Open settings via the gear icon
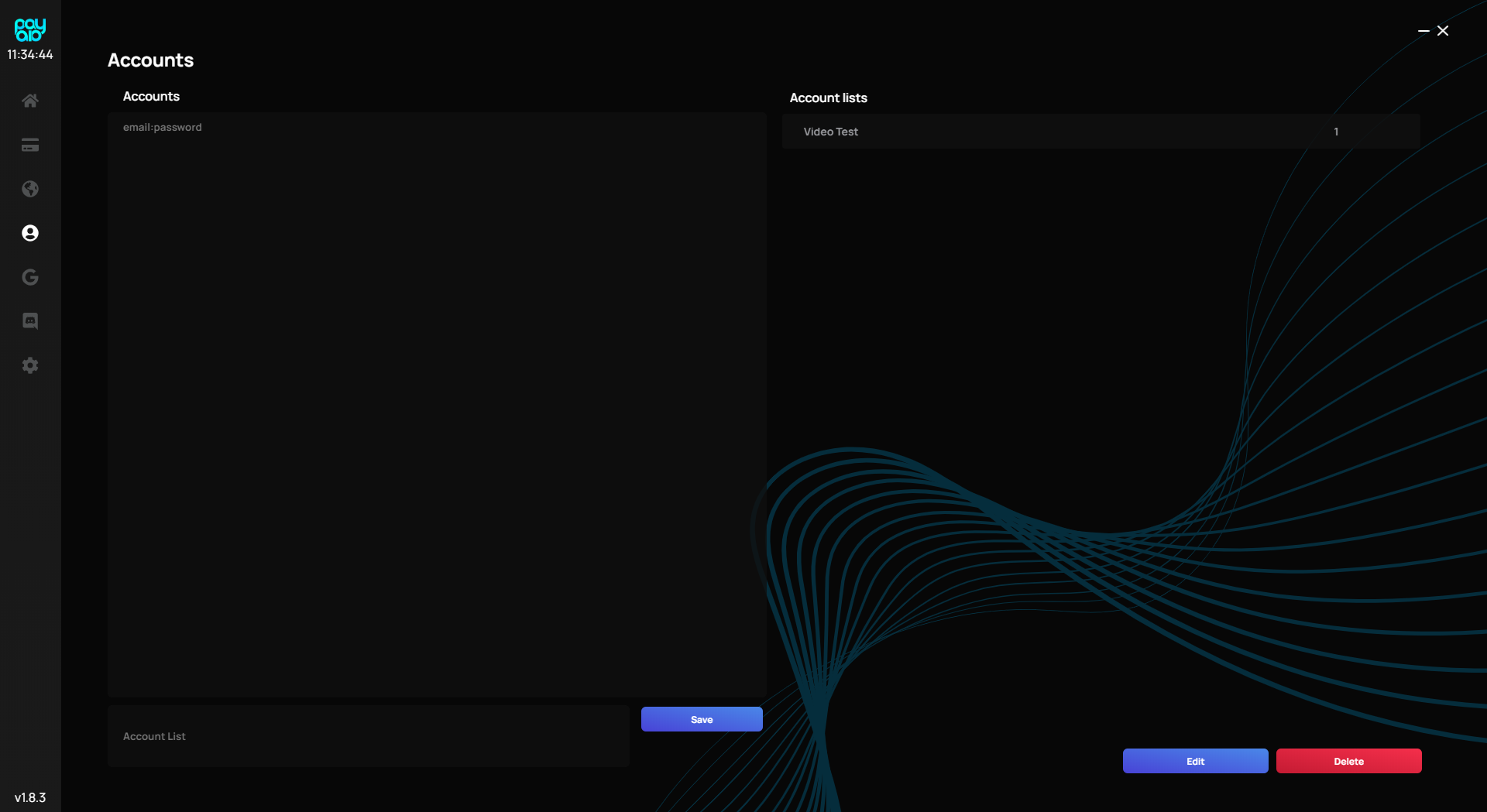This screenshot has height=812, width=1487. pyautogui.click(x=30, y=365)
